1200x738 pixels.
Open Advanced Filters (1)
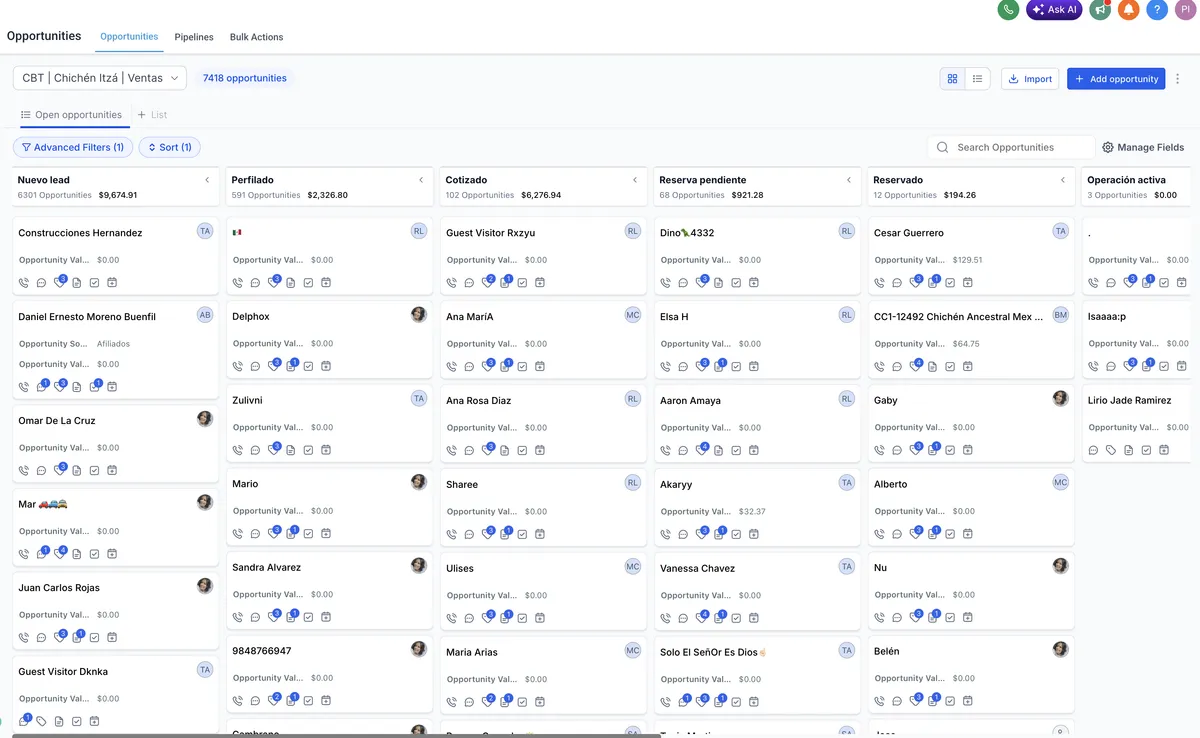[72, 147]
